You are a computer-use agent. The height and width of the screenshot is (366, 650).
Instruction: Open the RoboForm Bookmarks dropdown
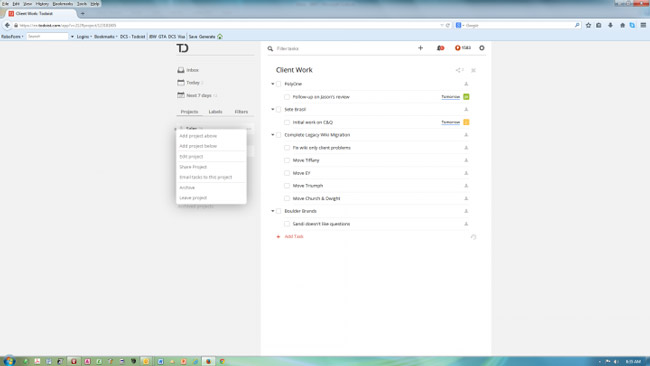pos(105,36)
